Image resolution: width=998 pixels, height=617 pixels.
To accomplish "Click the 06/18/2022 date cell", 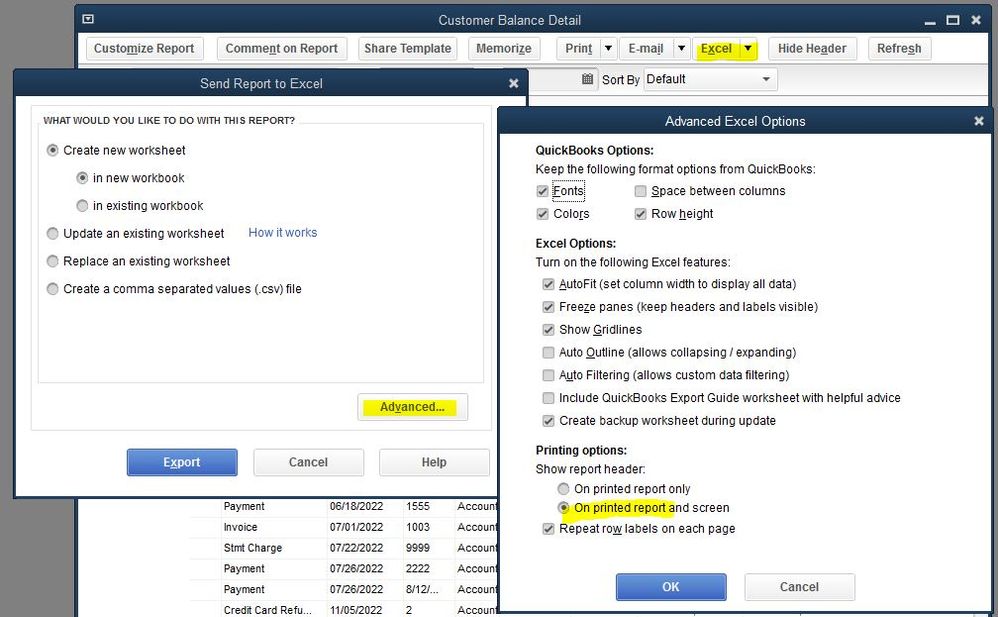I will [356, 506].
